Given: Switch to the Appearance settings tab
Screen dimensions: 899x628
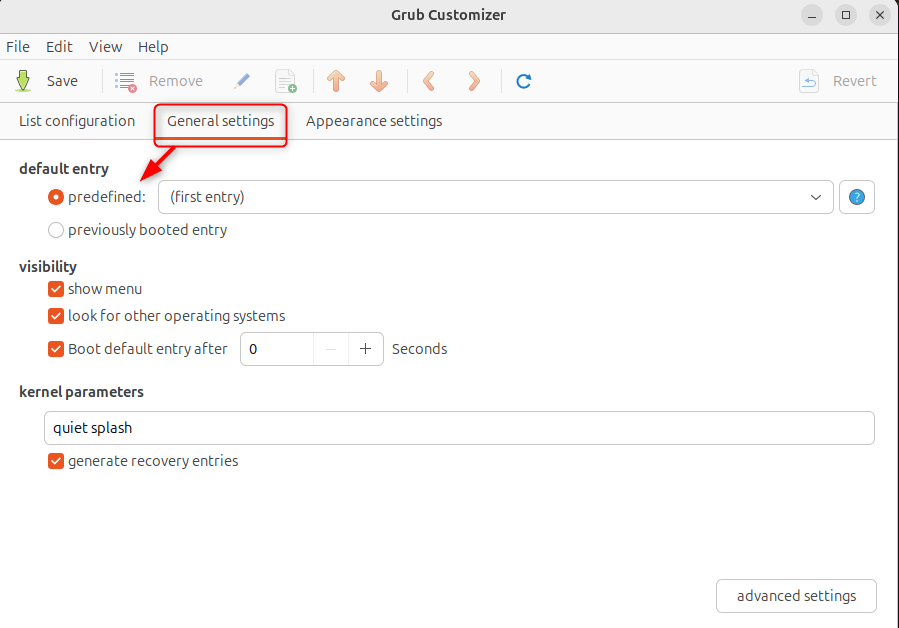Looking at the screenshot, I should 374,121.
